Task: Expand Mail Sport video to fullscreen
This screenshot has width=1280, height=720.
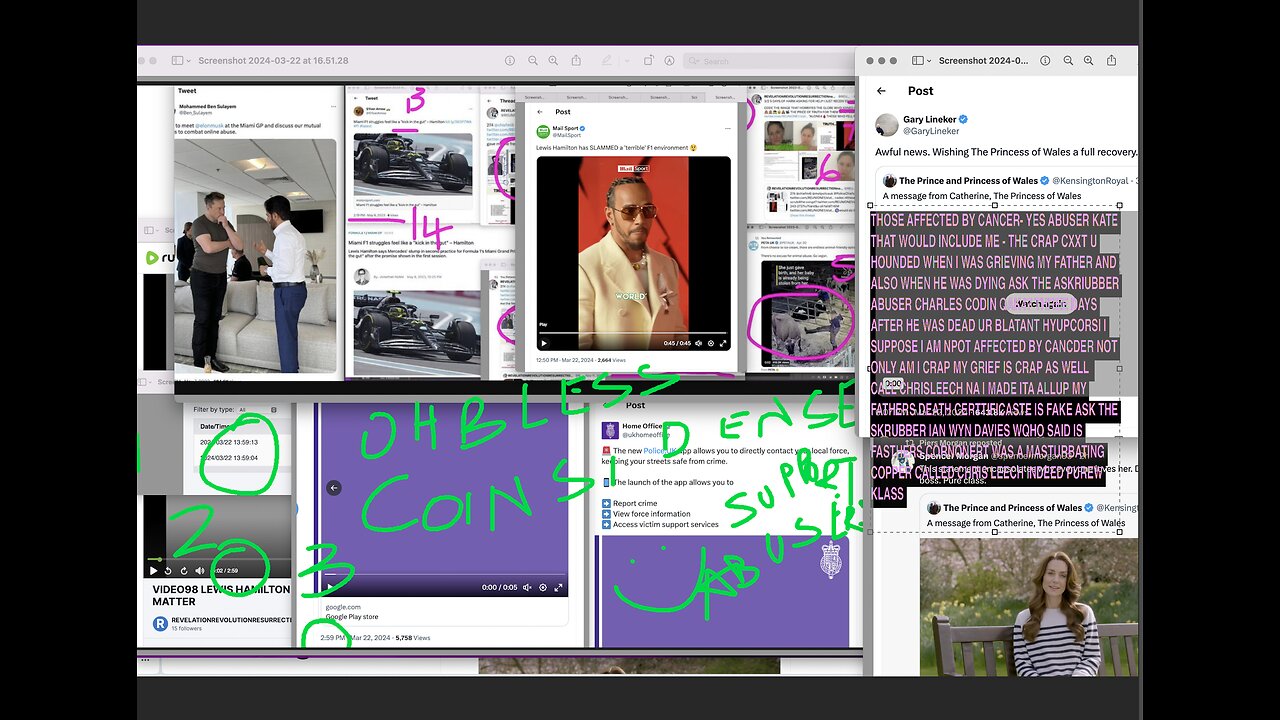Action: coord(723,343)
